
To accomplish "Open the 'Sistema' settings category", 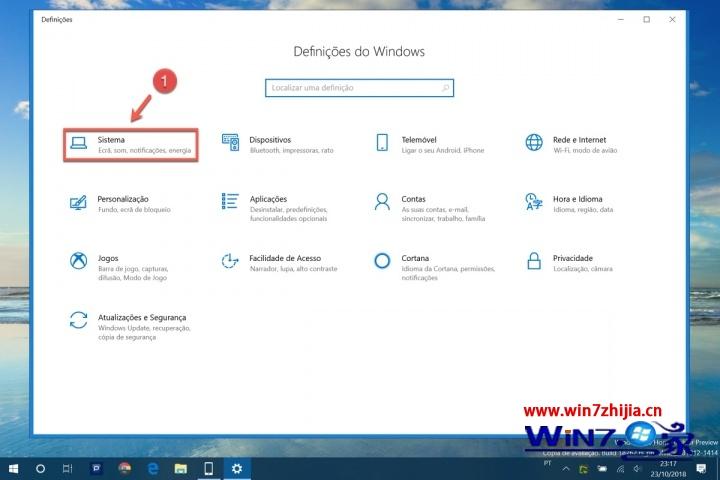I will 131,145.
